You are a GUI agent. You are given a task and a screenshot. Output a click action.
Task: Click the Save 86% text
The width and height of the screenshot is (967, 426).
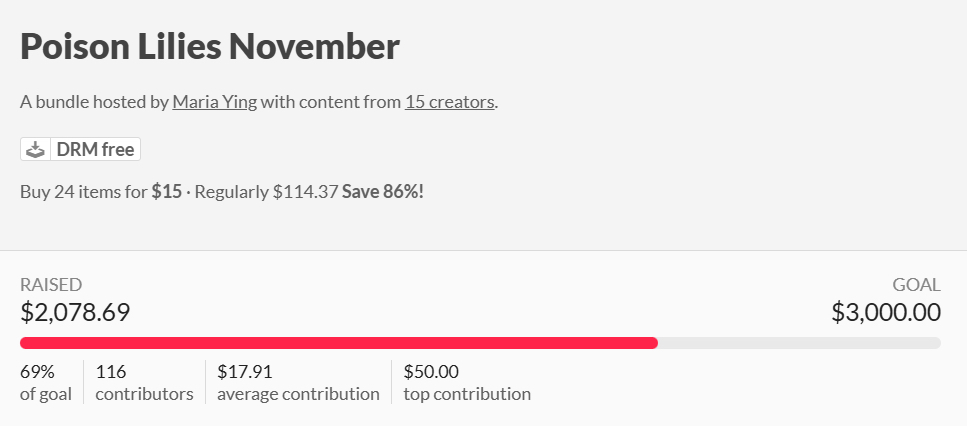click(x=382, y=191)
